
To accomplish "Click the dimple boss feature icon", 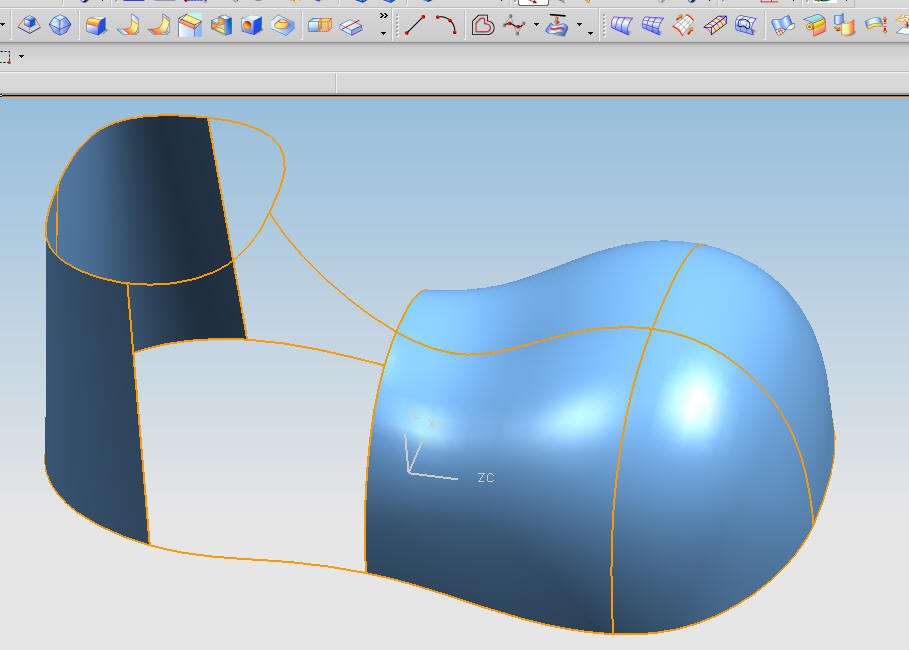I will (283, 26).
